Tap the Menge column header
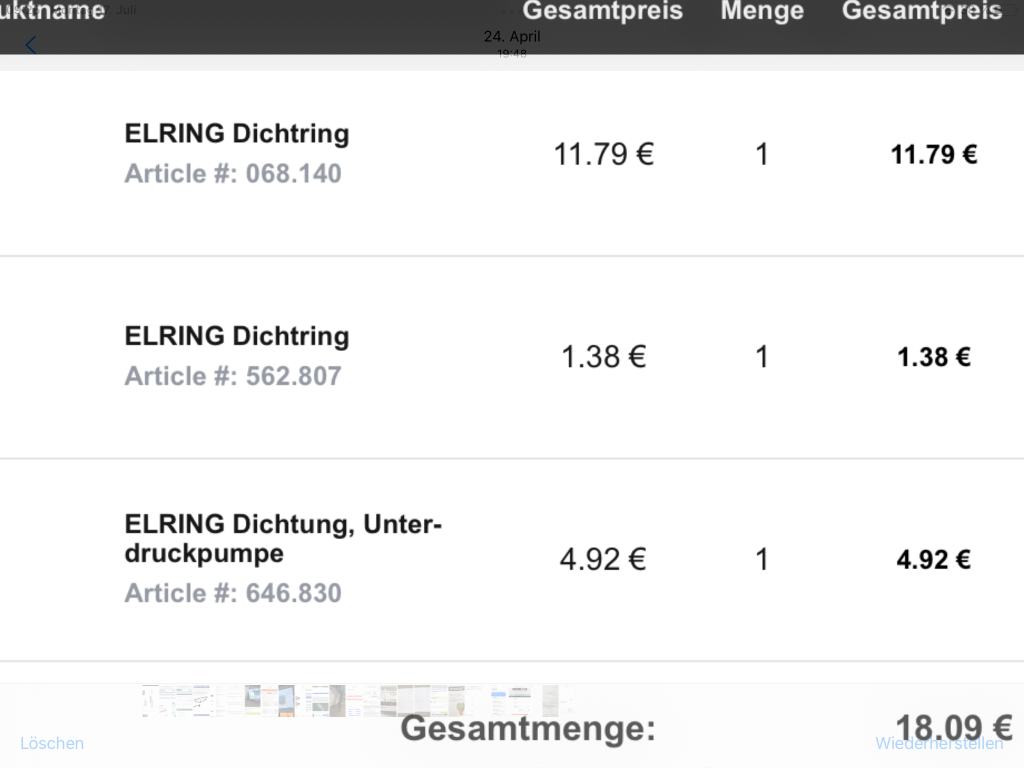1024x768 pixels. 762,12
